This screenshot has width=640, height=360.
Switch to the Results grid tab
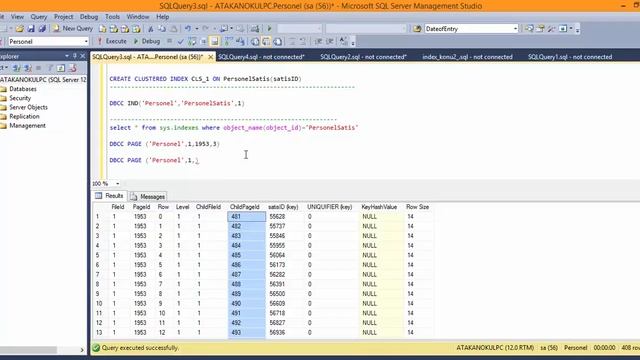click(x=109, y=196)
